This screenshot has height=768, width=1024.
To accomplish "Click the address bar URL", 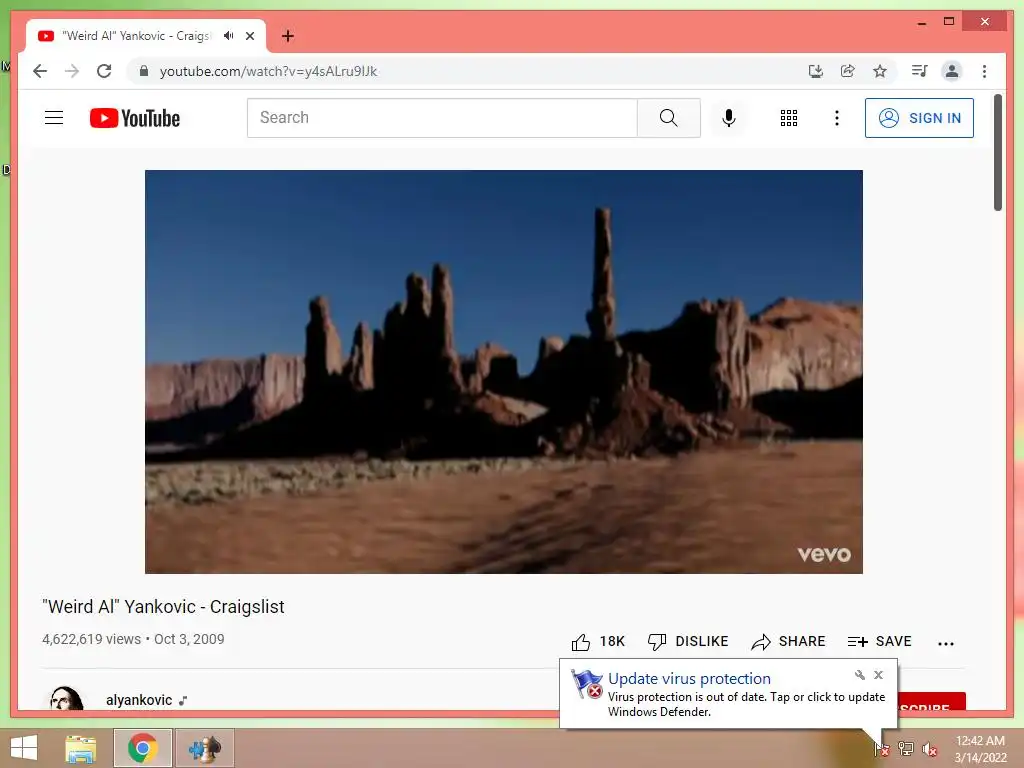I will click(268, 71).
